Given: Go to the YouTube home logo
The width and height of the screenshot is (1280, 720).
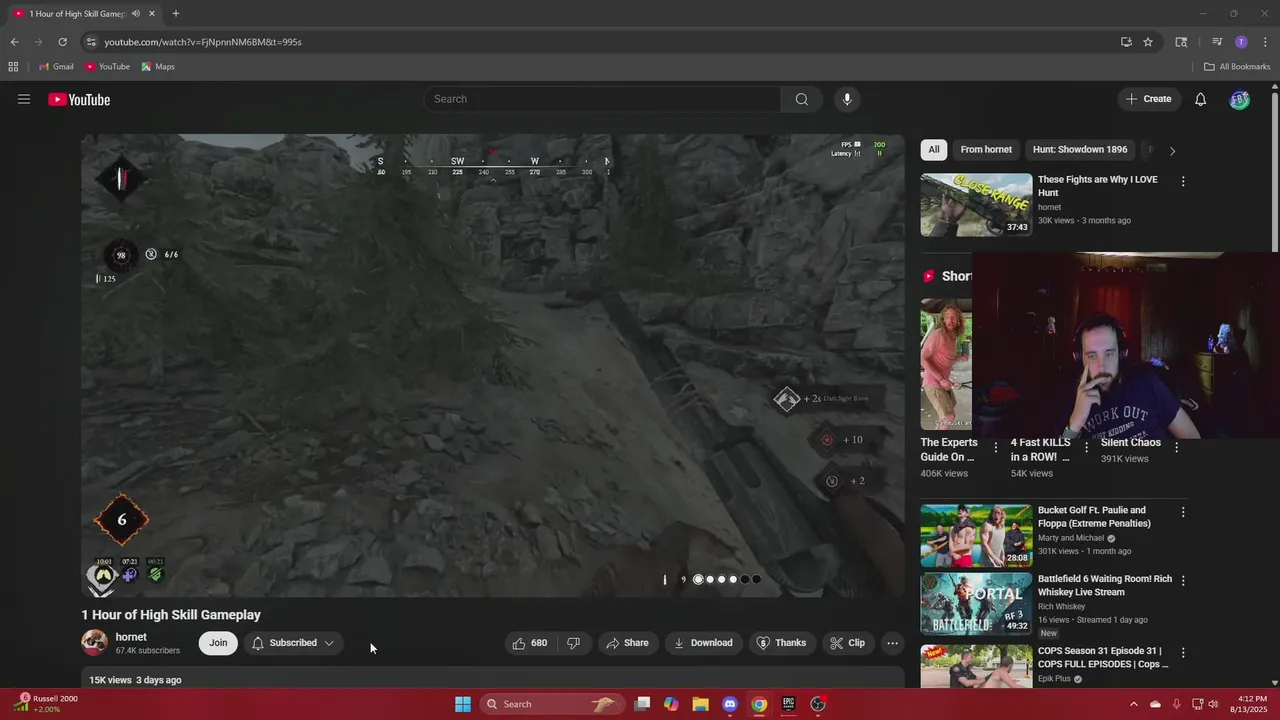Looking at the screenshot, I should coord(79,99).
